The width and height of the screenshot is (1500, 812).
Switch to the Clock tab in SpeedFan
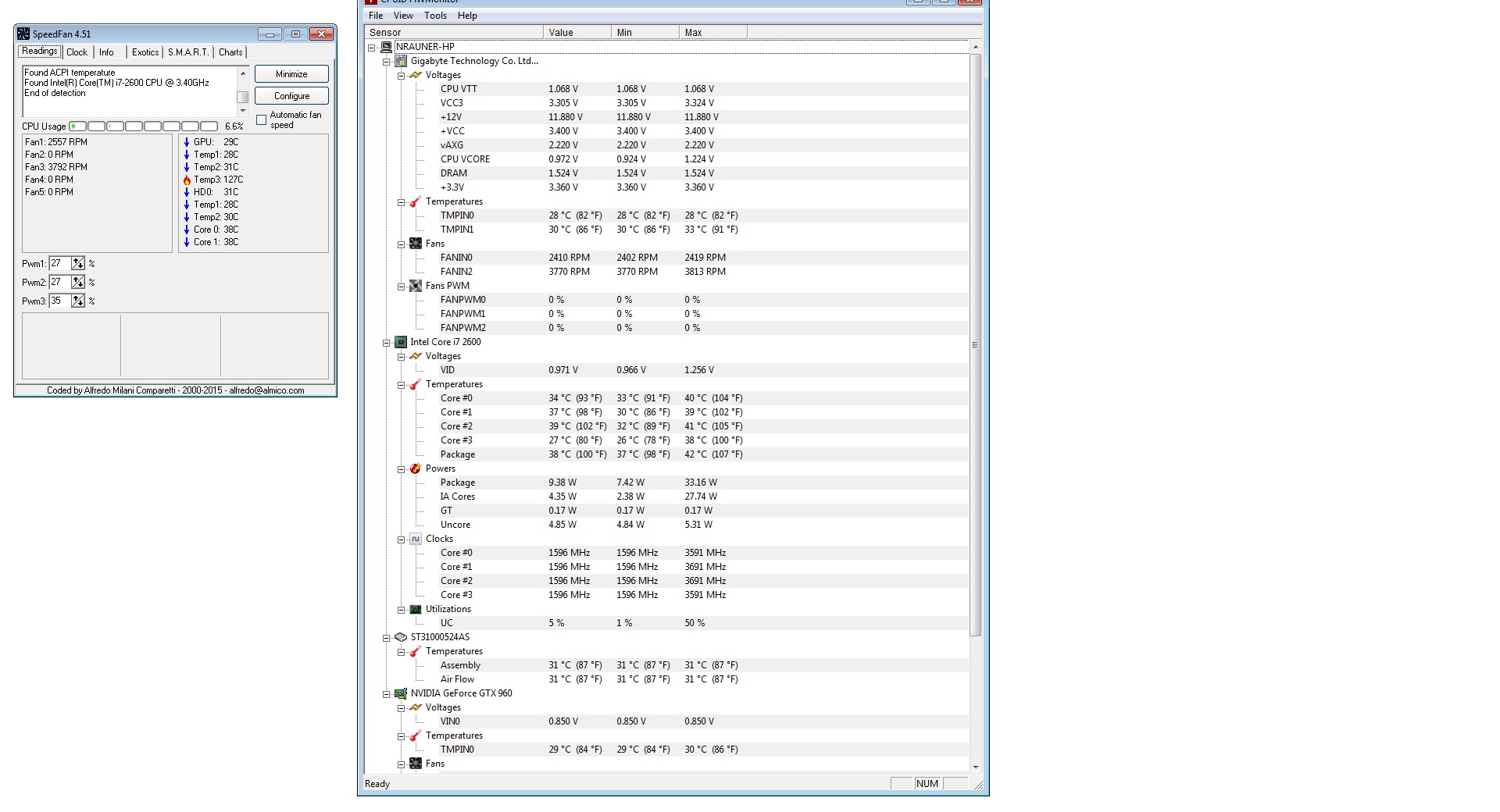77,52
